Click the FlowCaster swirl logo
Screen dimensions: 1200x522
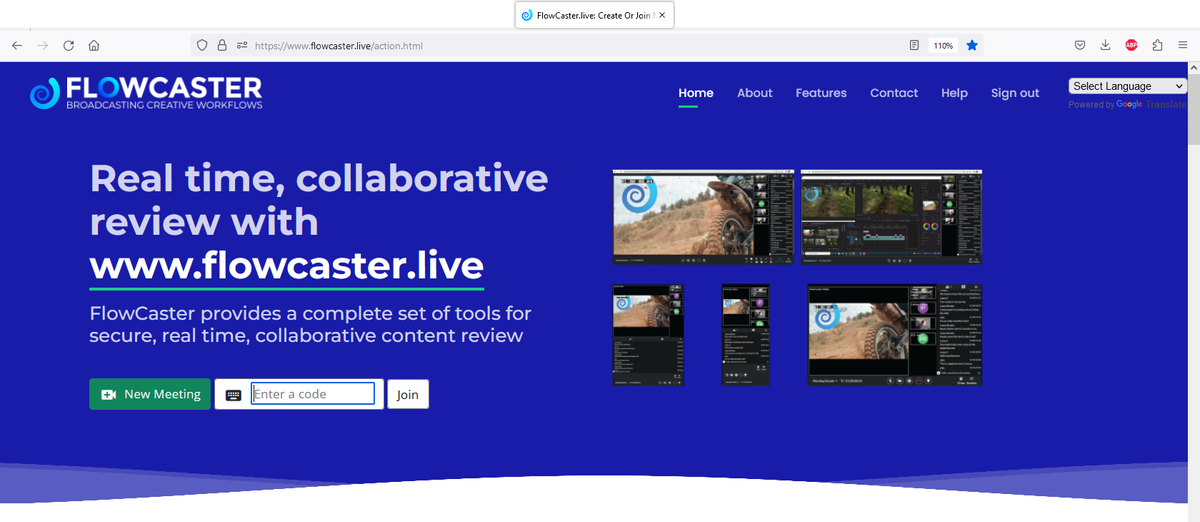[45, 93]
